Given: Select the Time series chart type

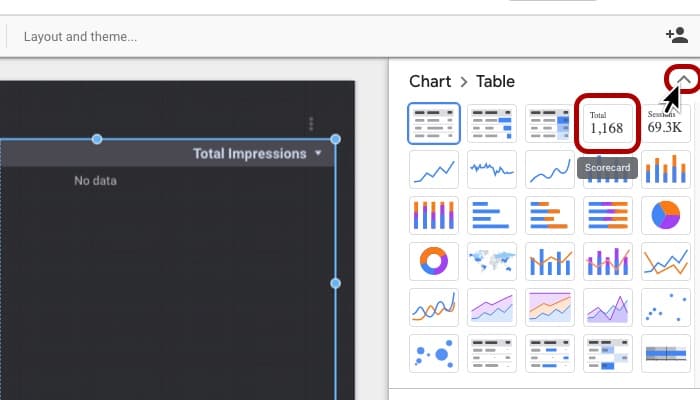Looking at the screenshot, I should pos(433,170).
